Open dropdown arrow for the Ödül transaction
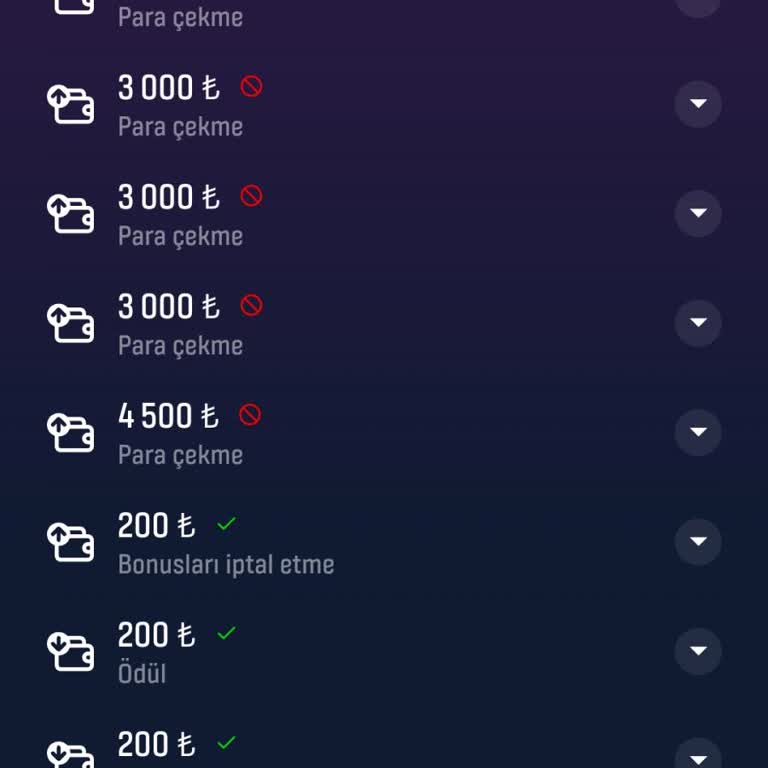Screen dimensions: 768x768 pyautogui.click(x=698, y=651)
